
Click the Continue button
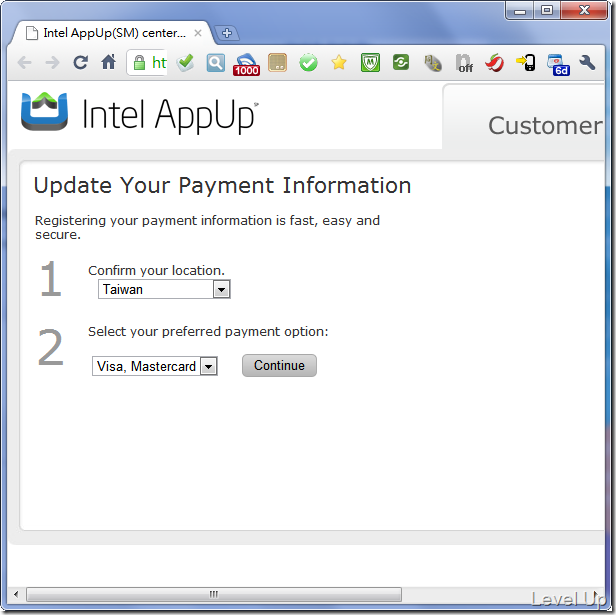pyautogui.click(x=279, y=365)
